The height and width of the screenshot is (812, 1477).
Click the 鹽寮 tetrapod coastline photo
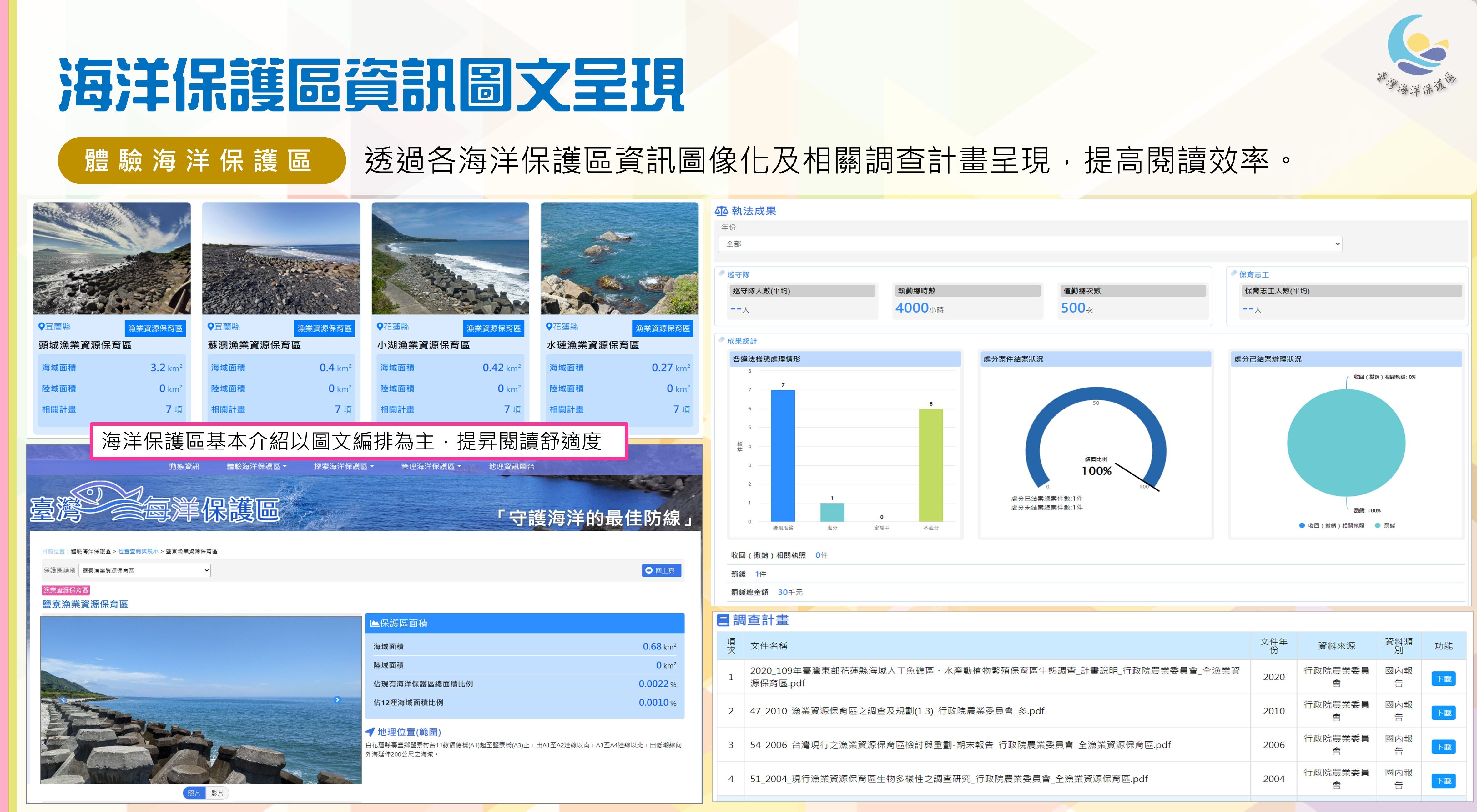pos(201,700)
